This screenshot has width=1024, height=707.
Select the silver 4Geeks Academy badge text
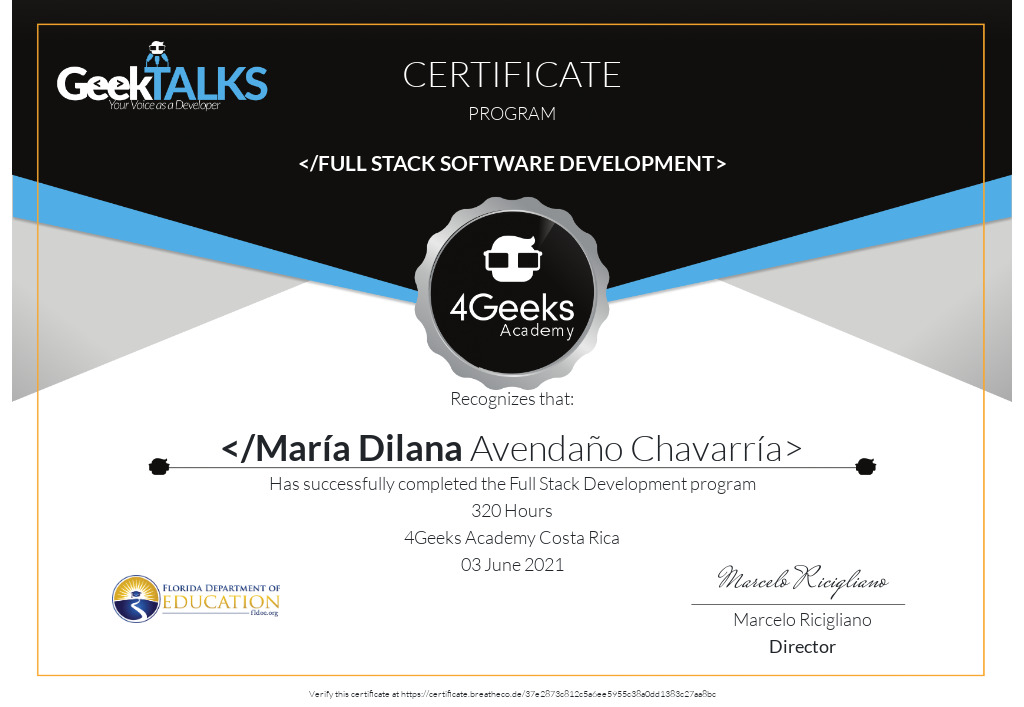pyautogui.click(x=512, y=315)
